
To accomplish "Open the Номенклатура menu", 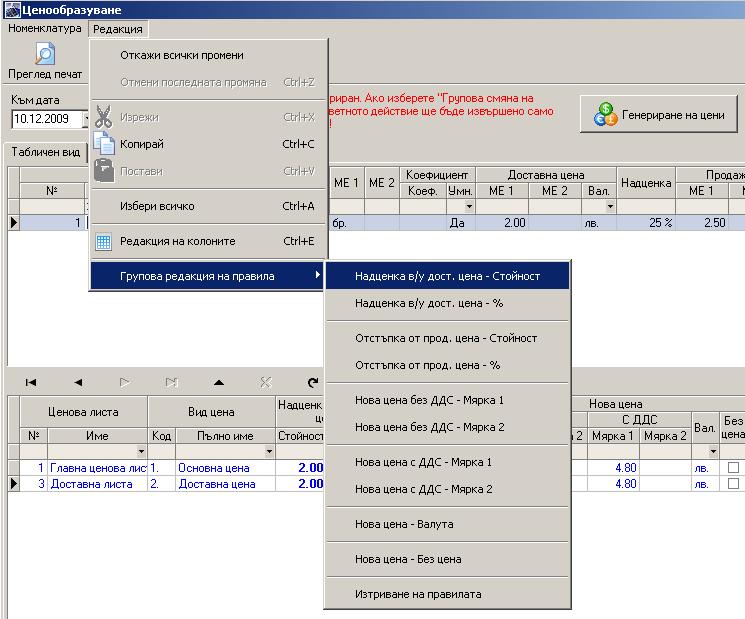I will (45, 29).
